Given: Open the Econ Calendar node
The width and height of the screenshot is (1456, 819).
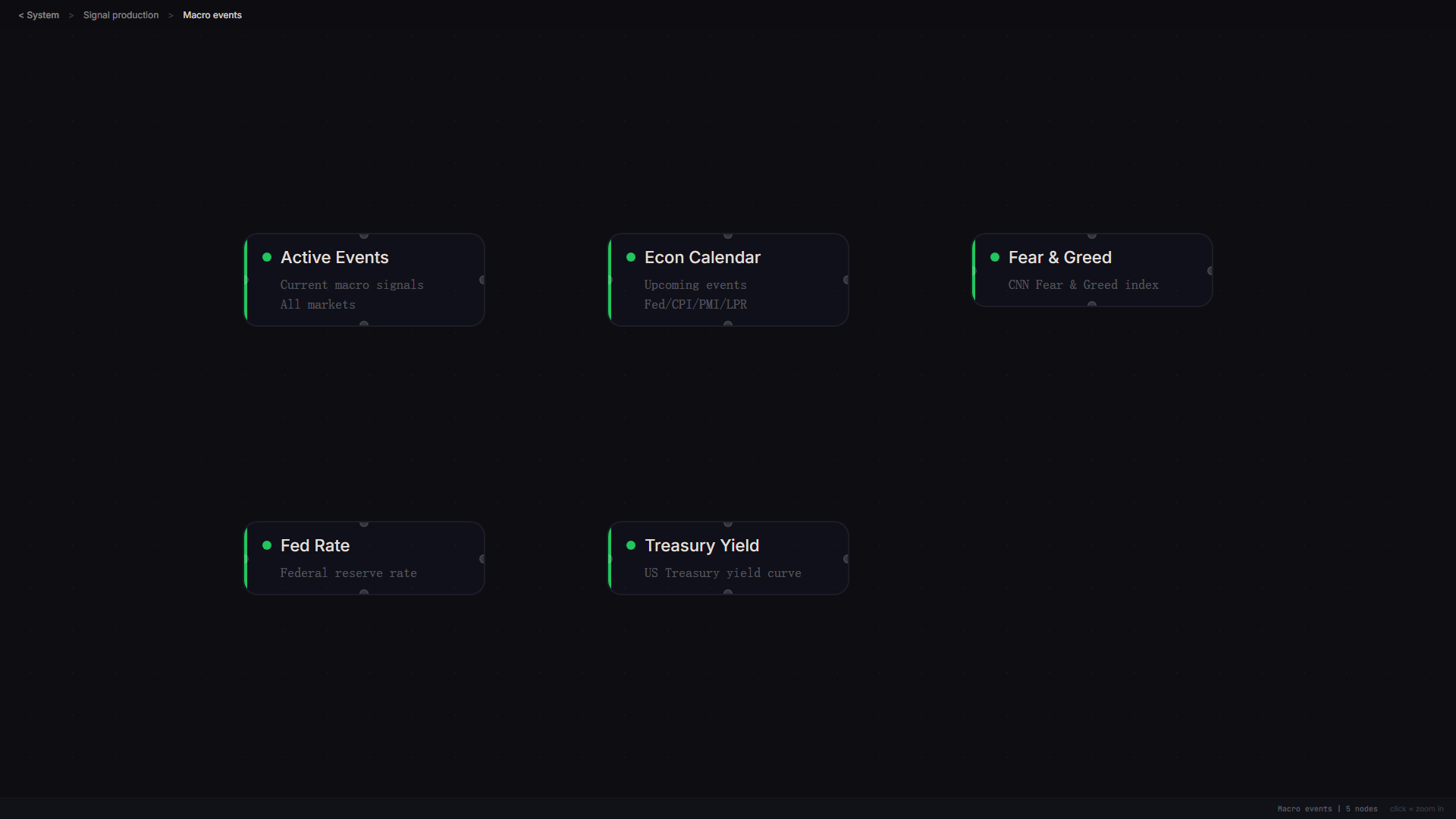Looking at the screenshot, I should pyautogui.click(x=728, y=281).
